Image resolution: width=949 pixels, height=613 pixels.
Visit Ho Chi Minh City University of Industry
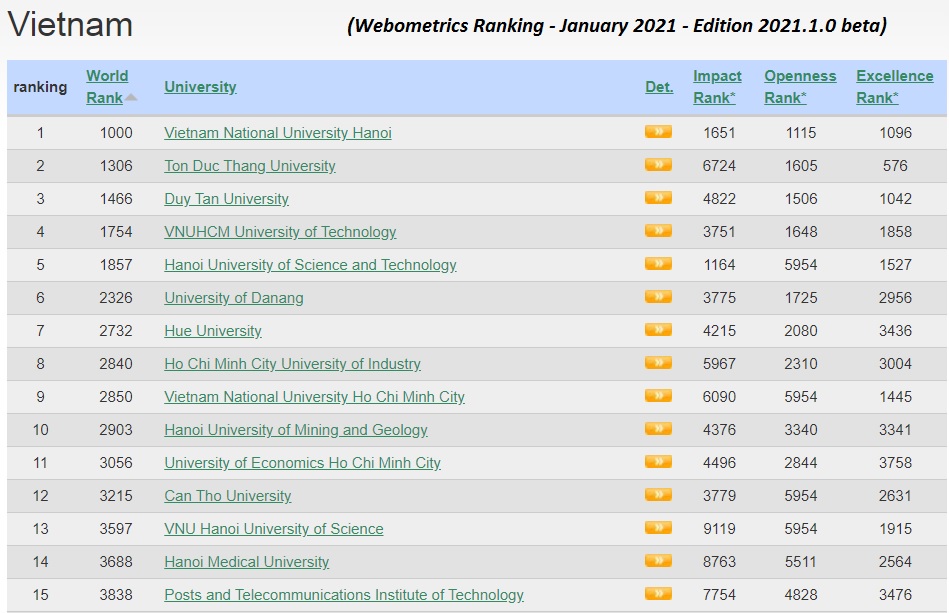(x=292, y=364)
